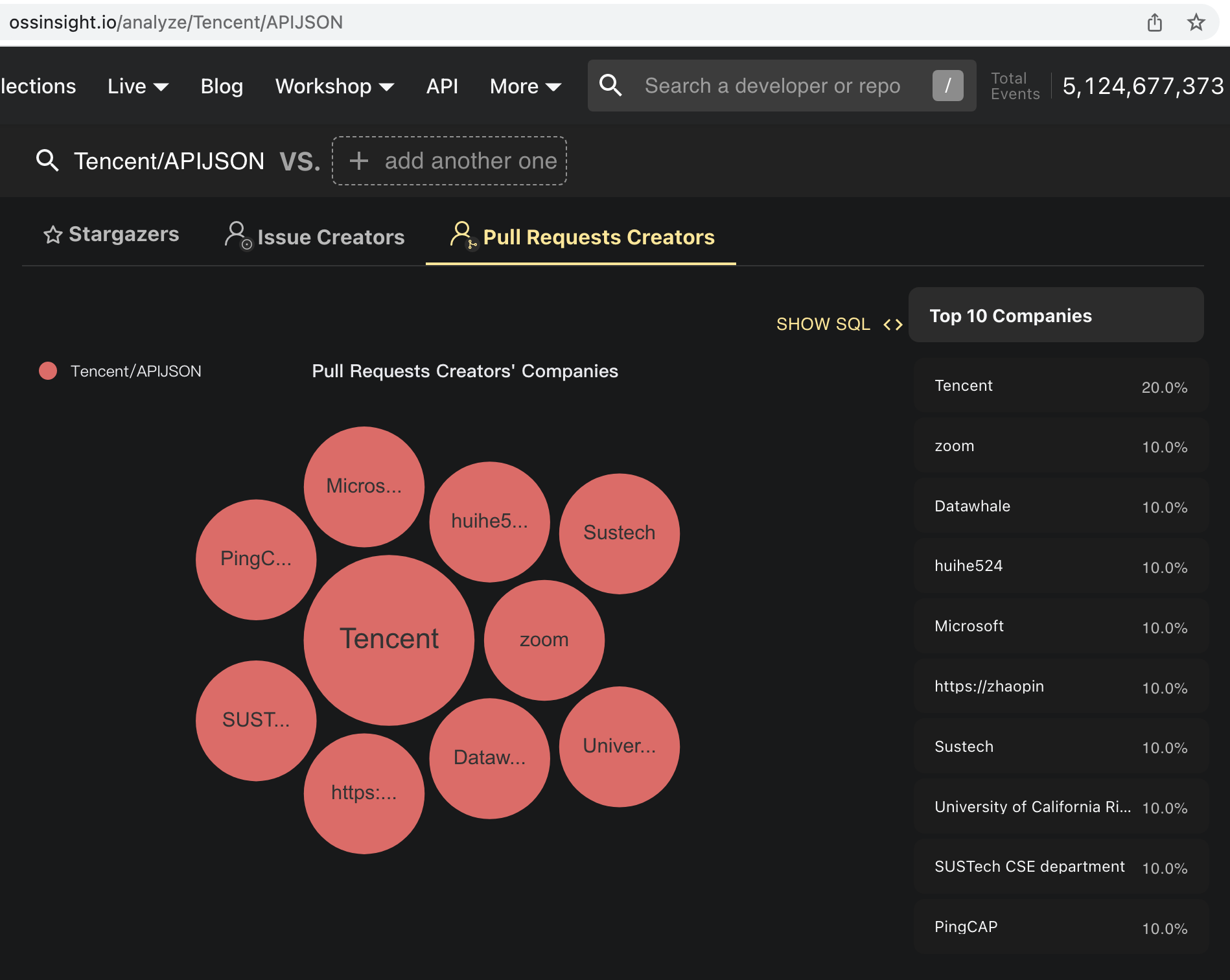Click the huihe524 company row
Screen dimensions: 1230x980
[x=1061, y=566]
